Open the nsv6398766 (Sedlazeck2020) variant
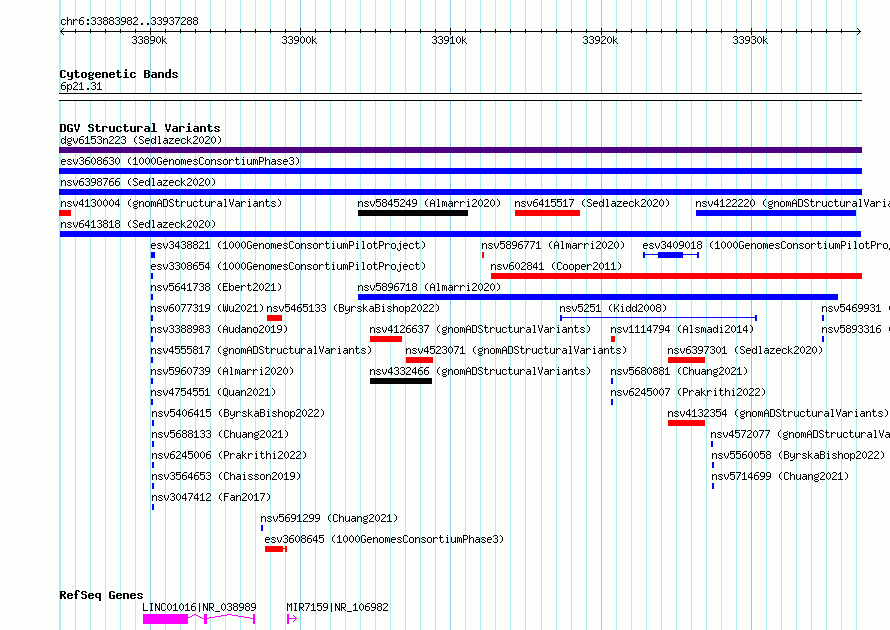Image resolution: width=890 pixels, height=630 pixels. (138, 182)
